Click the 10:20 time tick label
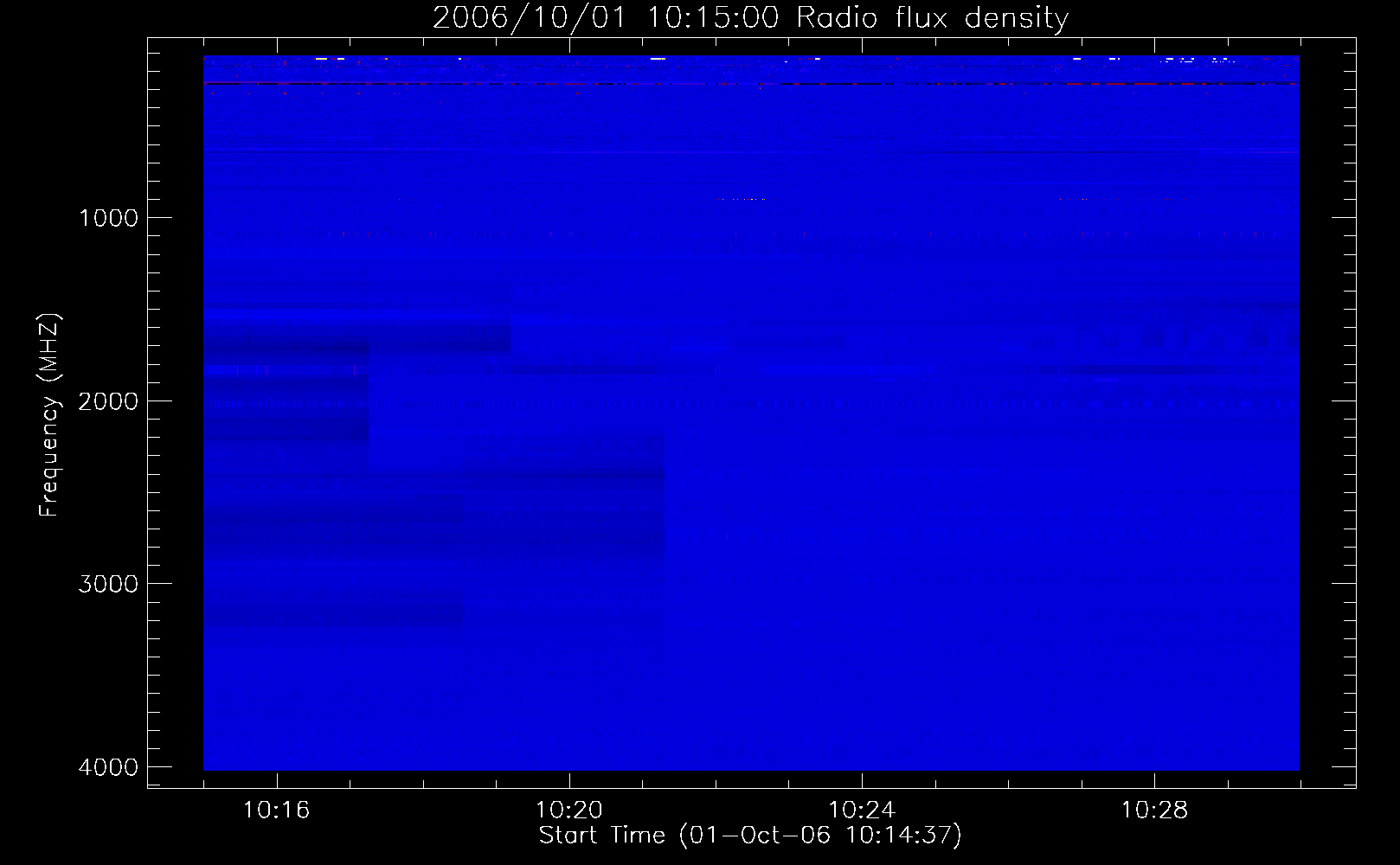Screen dimensions: 1400x865 point(569,811)
